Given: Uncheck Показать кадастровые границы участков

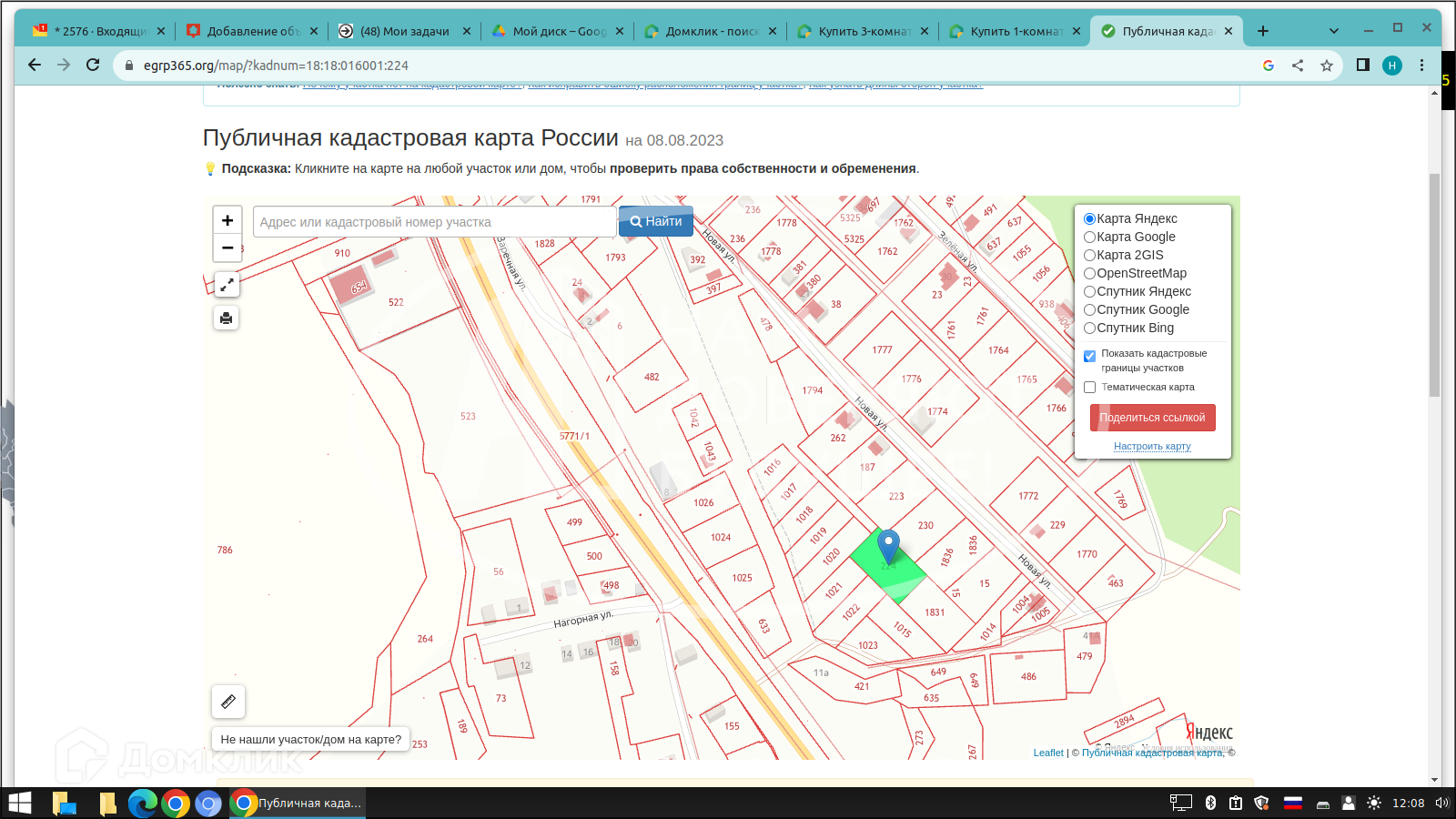Looking at the screenshot, I should pos(1089,356).
